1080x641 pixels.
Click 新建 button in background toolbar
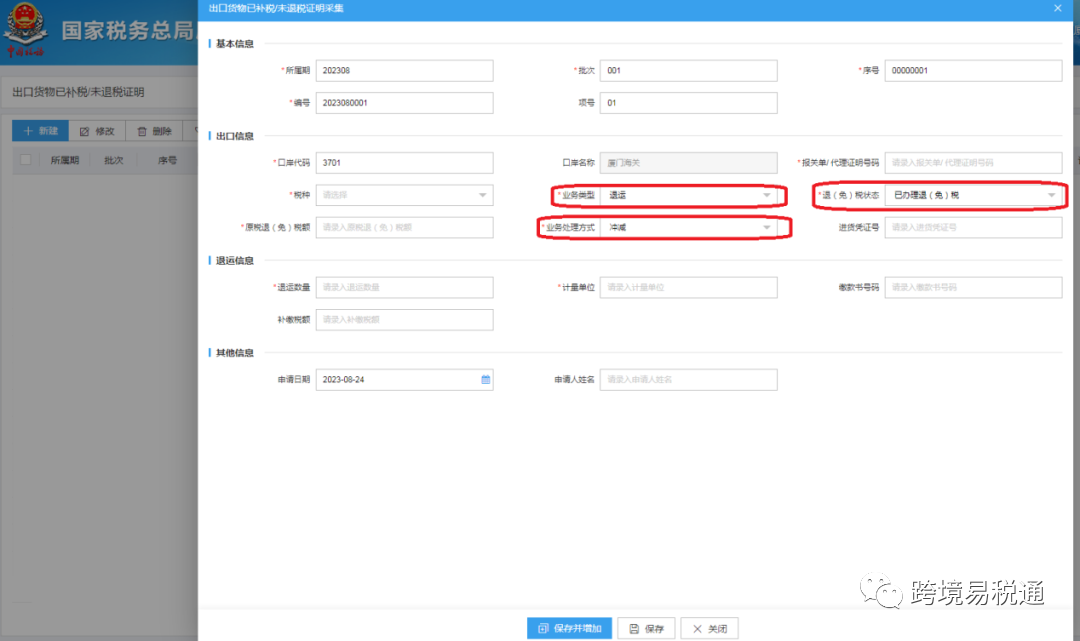coord(41,131)
